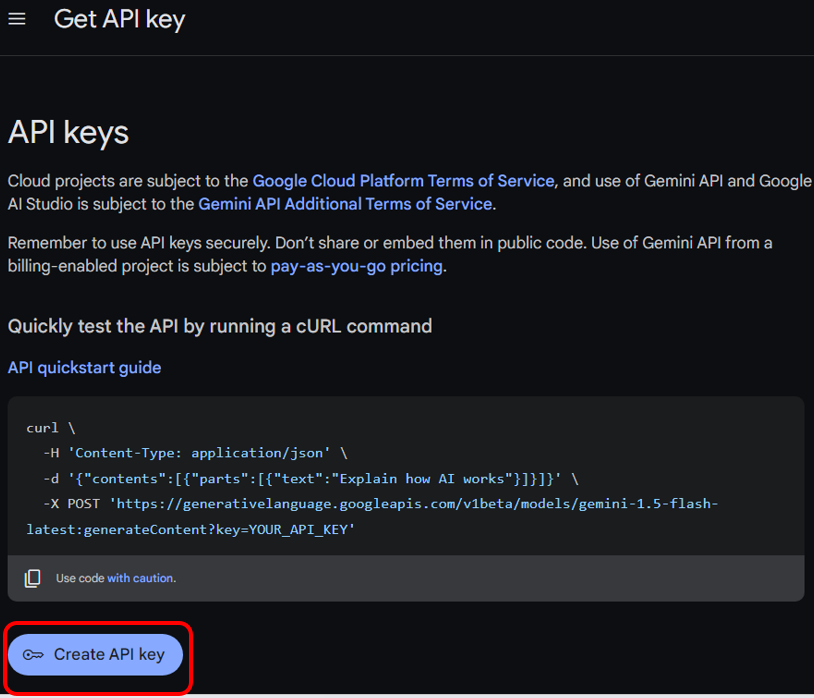814x698 pixels.
Task: Click the POST generativelanguage URL line
Action: click(381, 504)
